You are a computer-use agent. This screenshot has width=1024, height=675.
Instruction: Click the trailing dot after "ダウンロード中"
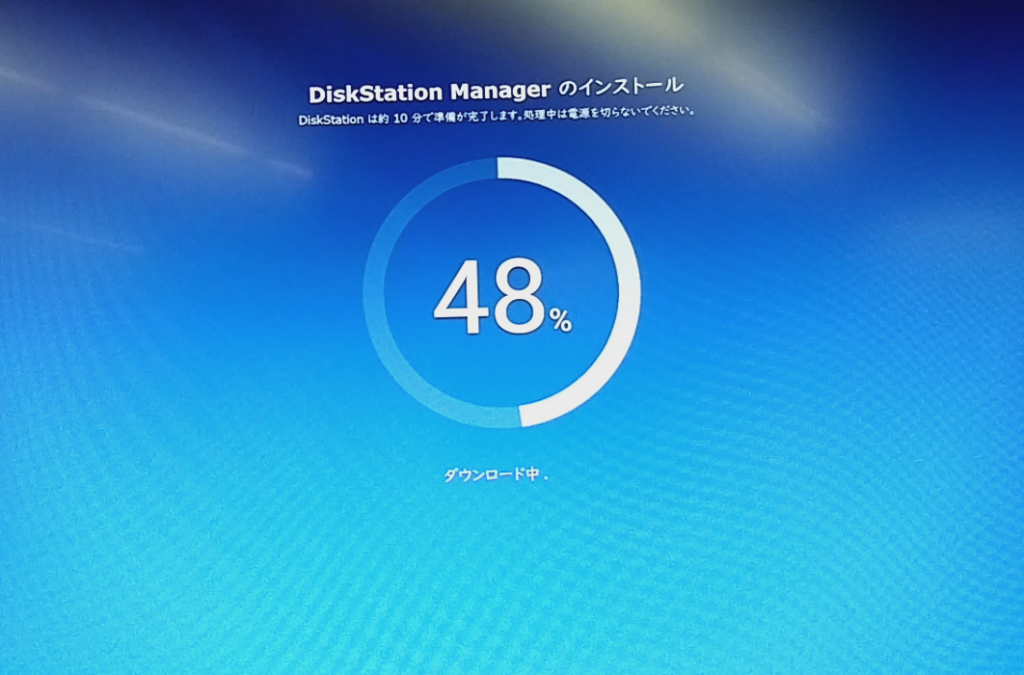tap(546, 478)
